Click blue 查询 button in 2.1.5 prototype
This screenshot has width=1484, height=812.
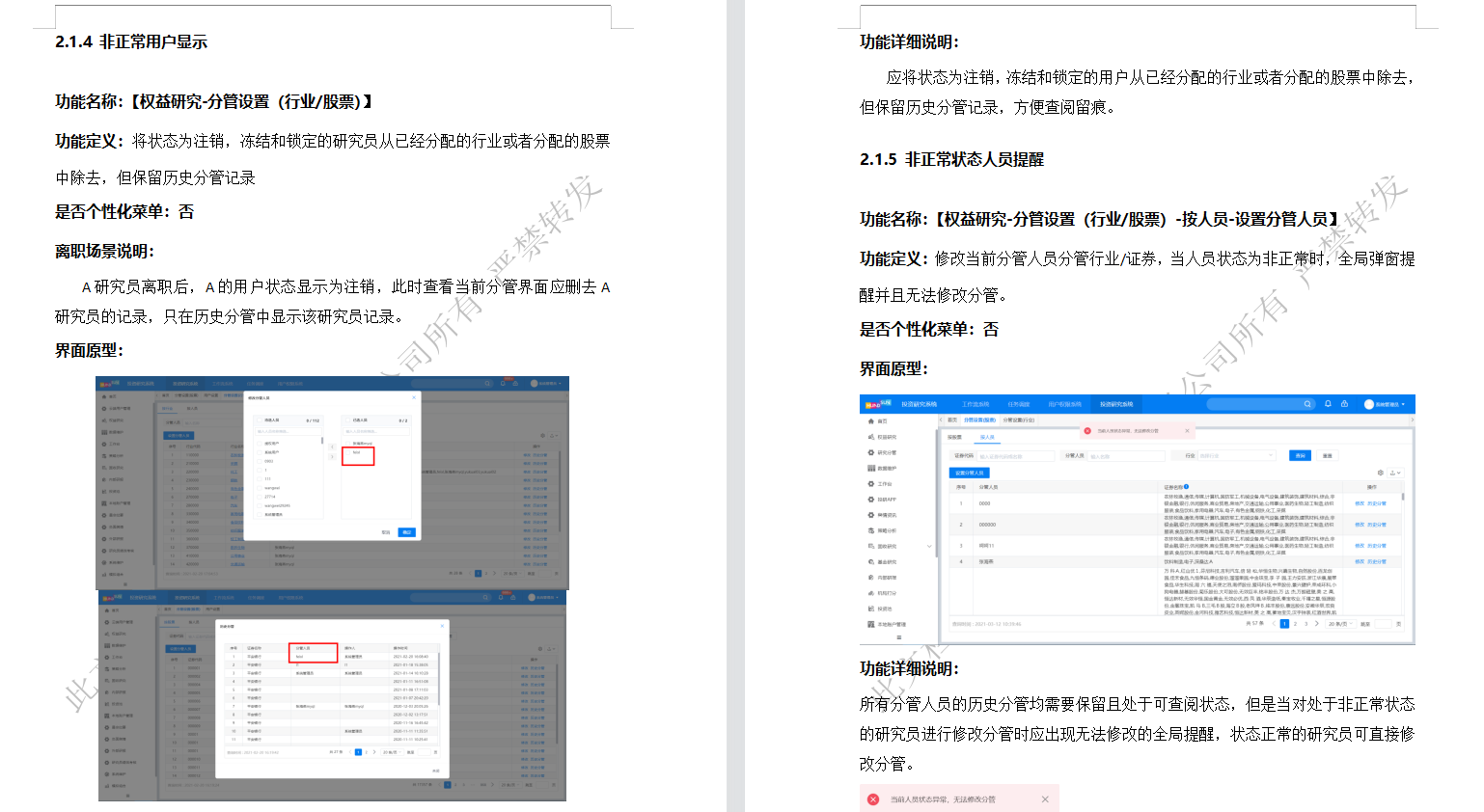click(x=1300, y=455)
